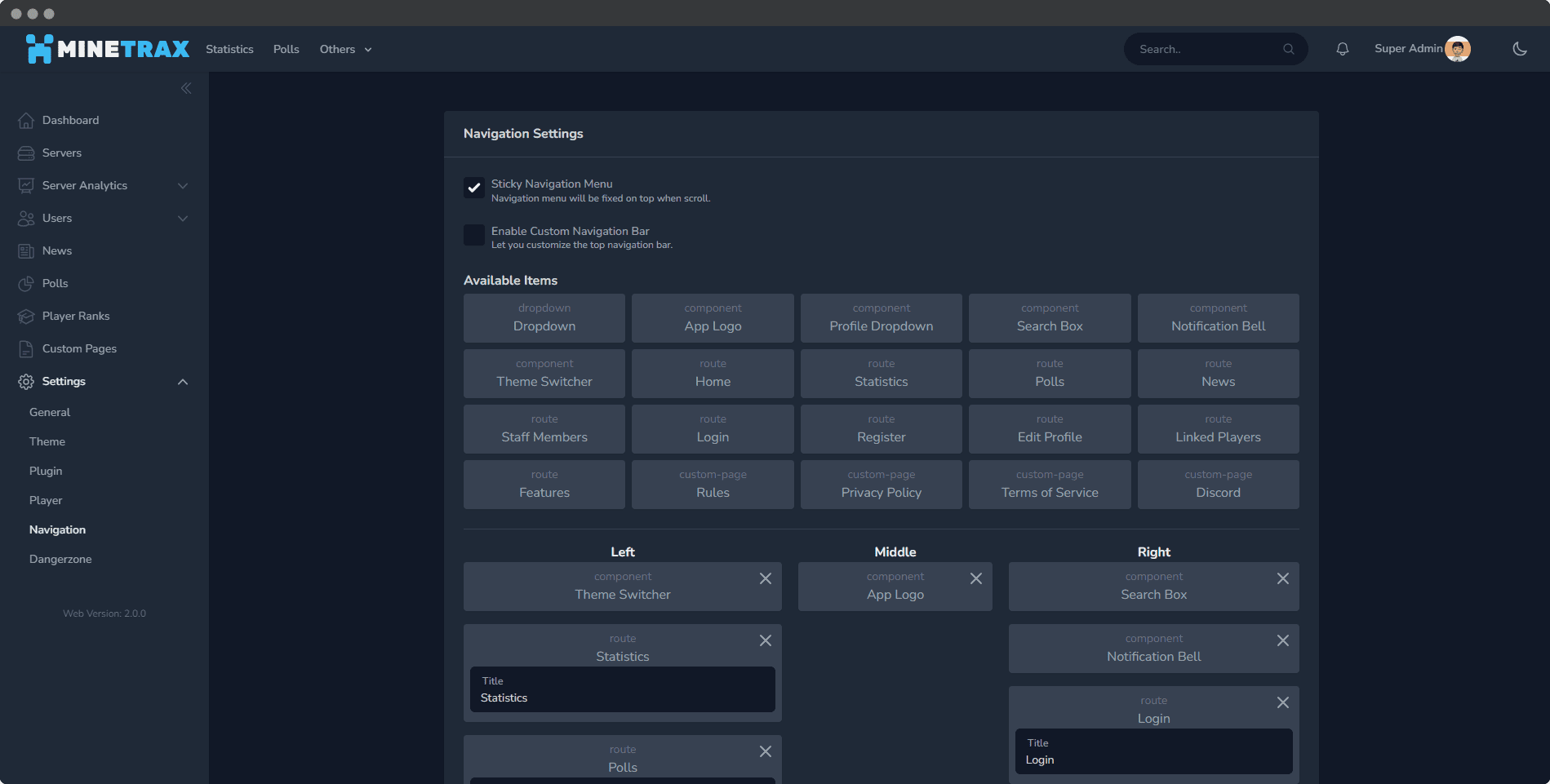Toggle dark mode moon icon
This screenshot has height=784, width=1550.
click(1520, 49)
